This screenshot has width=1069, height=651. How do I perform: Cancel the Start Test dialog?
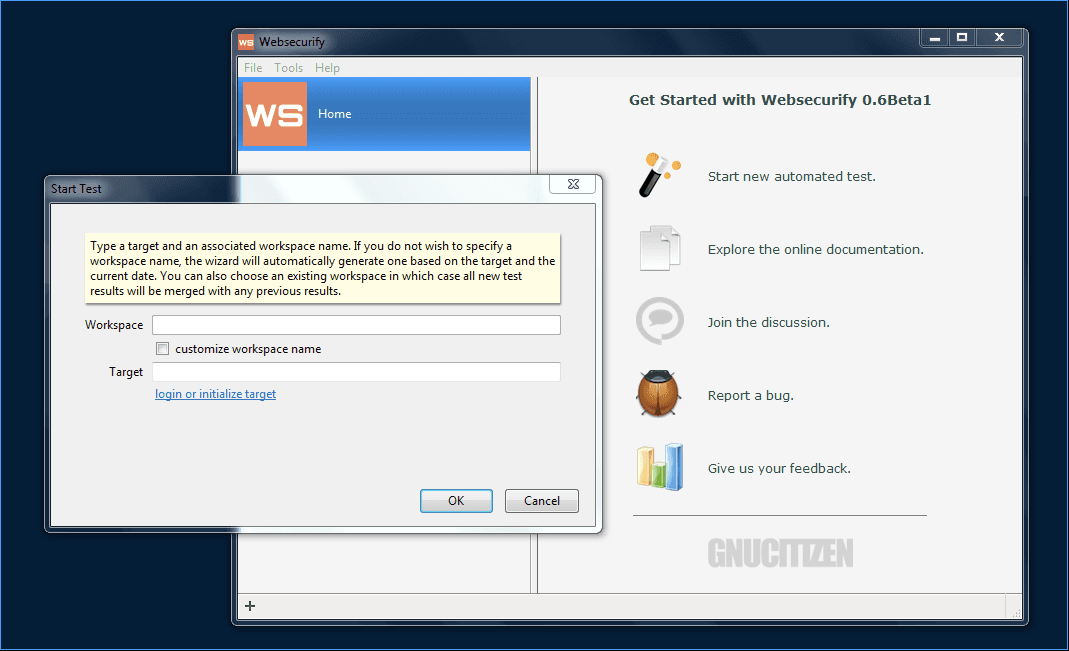(x=542, y=501)
